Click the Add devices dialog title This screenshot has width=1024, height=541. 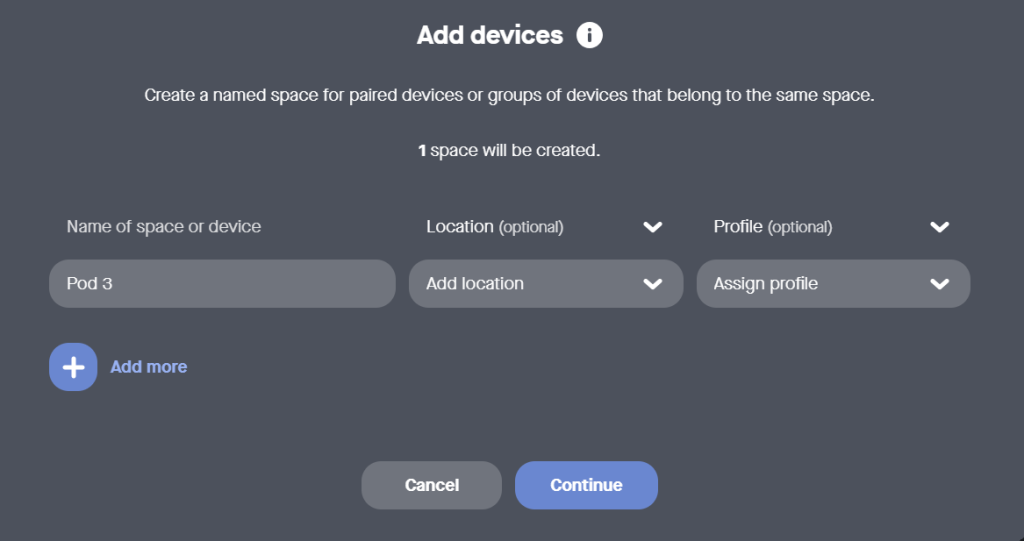(490, 36)
